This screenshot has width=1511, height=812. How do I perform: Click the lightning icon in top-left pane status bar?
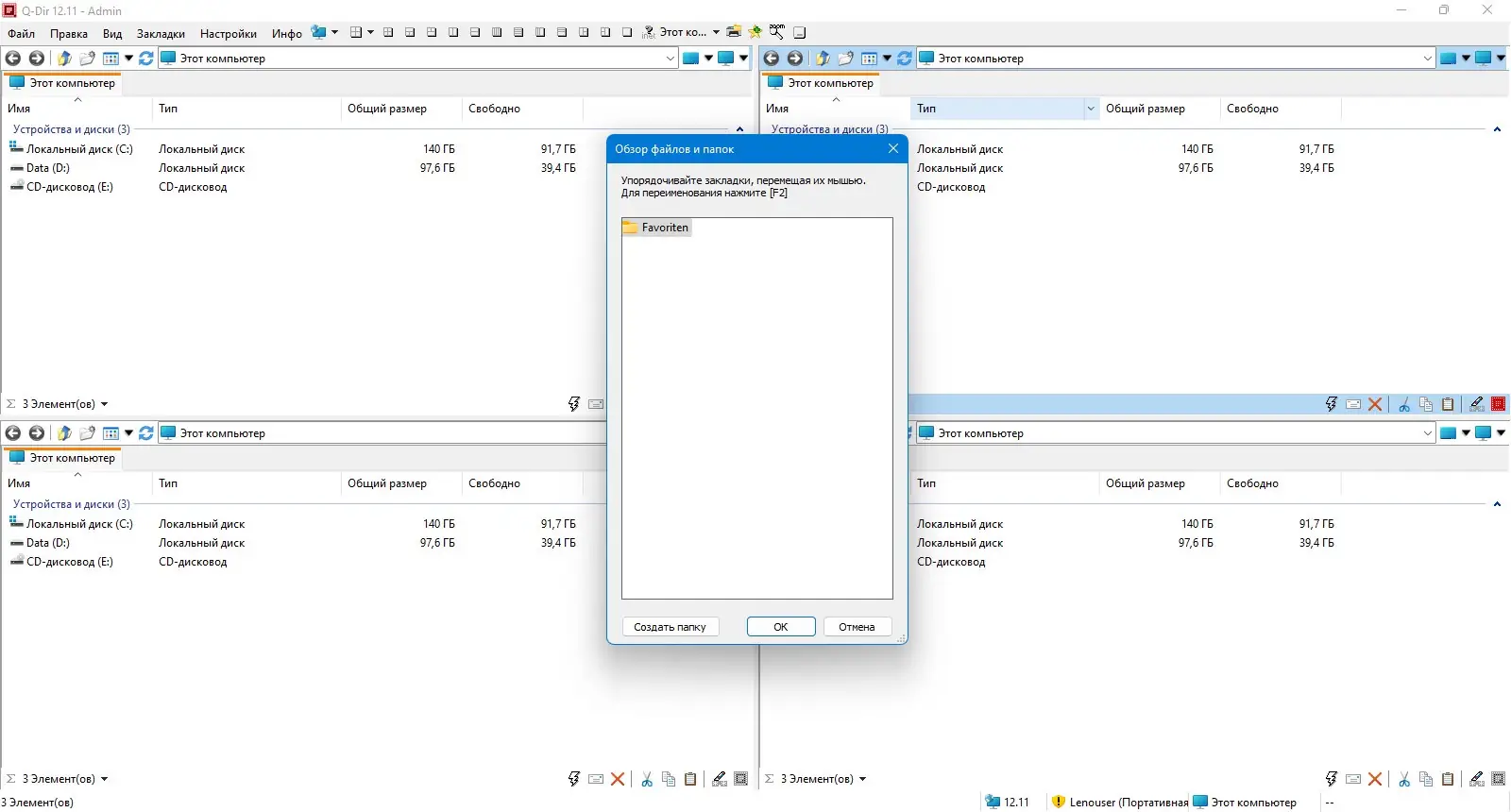[574, 404]
